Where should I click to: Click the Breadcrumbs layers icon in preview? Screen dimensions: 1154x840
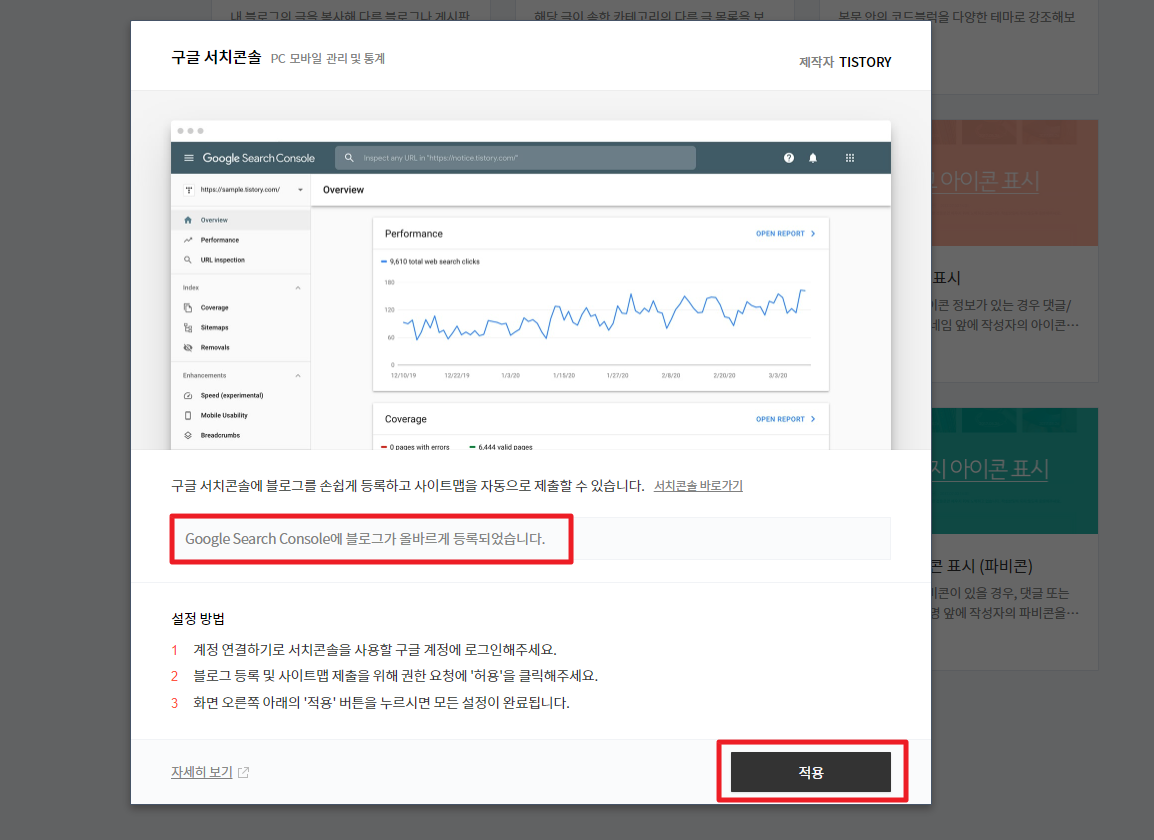pyautogui.click(x=188, y=435)
